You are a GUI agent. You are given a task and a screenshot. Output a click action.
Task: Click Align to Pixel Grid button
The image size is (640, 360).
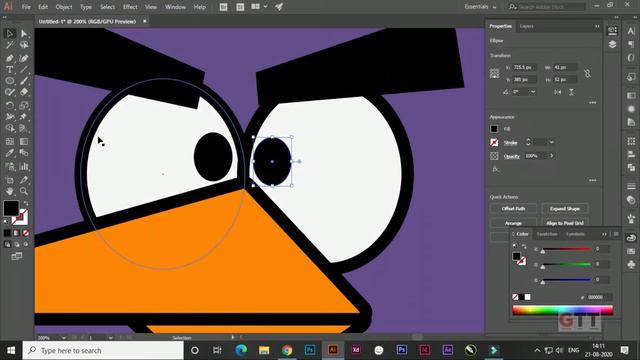(564, 223)
